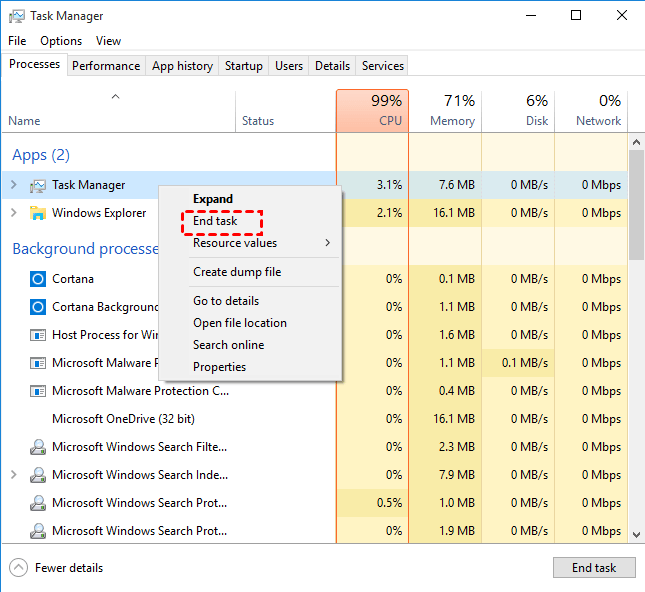Screen dimensions: 645x592
Task: Choose Properties in the context menu
Action: point(219,367)
